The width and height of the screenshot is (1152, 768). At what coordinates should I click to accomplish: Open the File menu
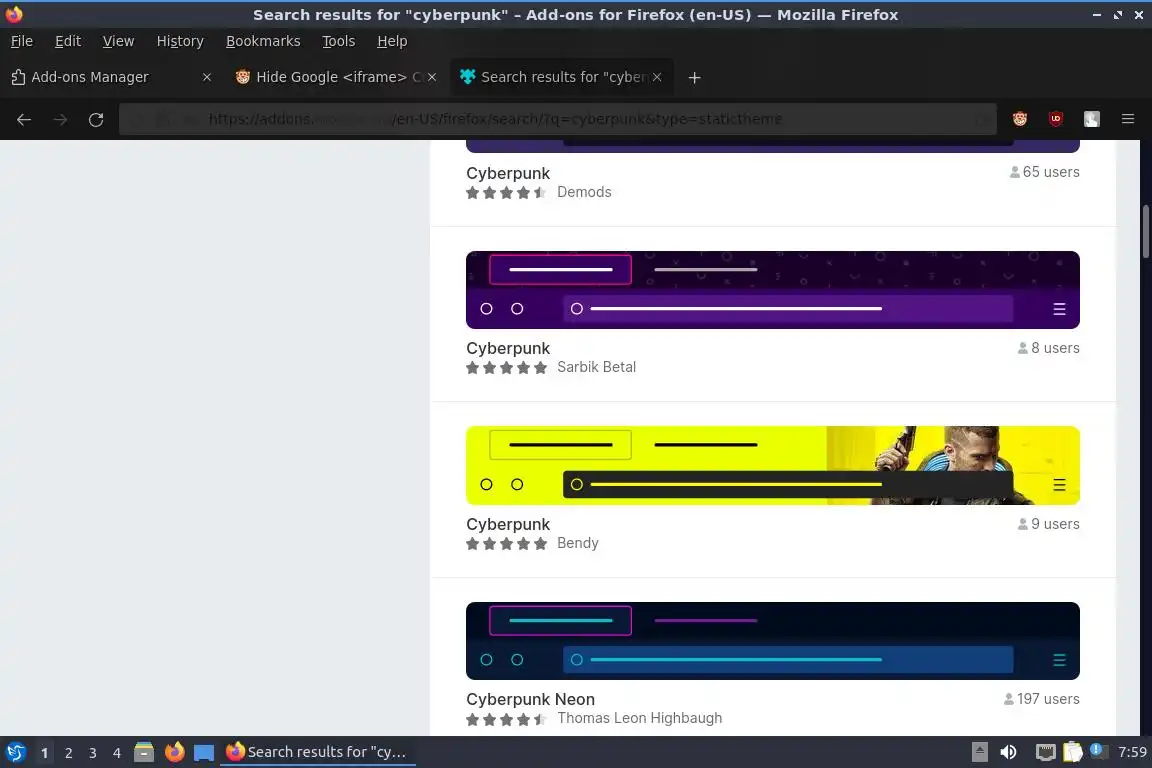pyautogui.click(x=22, y=41)
